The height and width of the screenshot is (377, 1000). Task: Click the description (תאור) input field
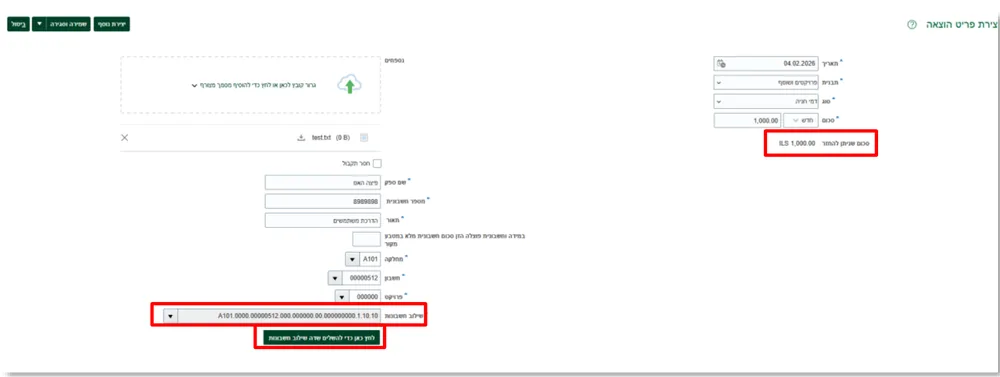tap(323, 221)
